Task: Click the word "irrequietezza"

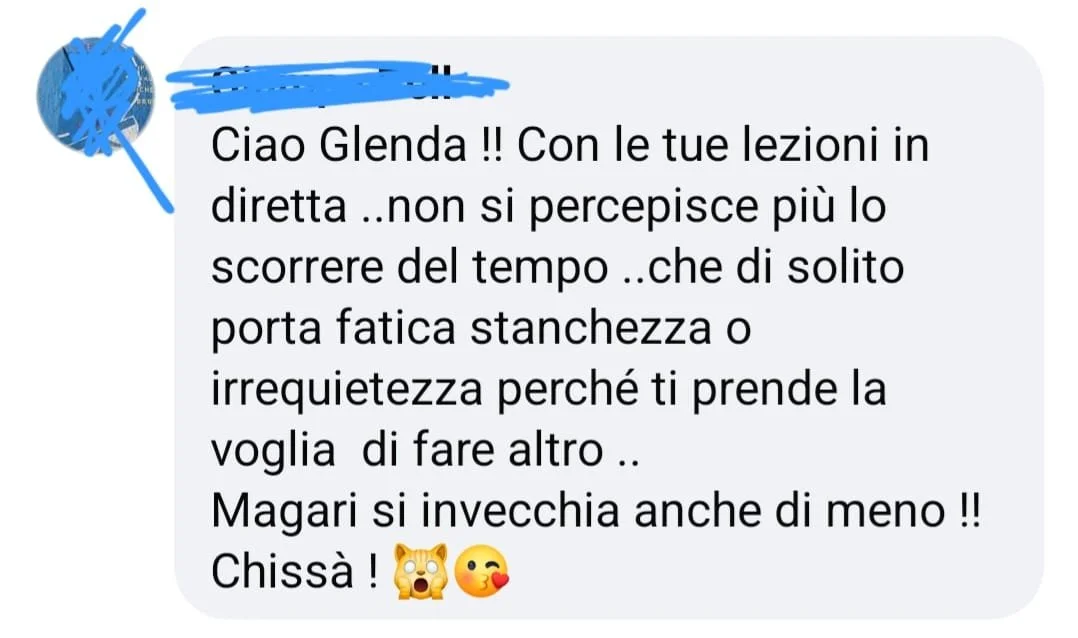Action: pos(346,390)
